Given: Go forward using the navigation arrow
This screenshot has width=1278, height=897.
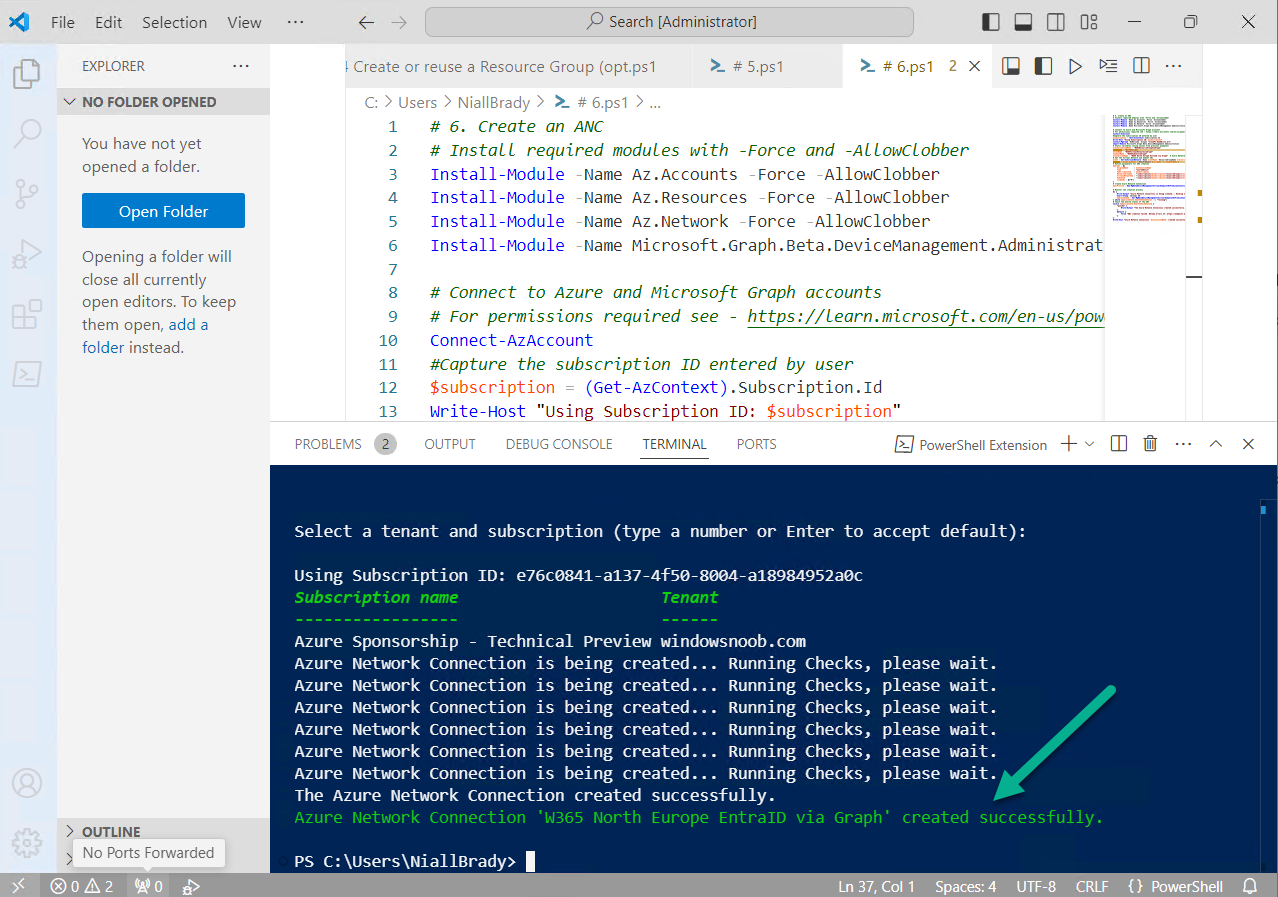Looking at the screenshot, I should 399,22.
